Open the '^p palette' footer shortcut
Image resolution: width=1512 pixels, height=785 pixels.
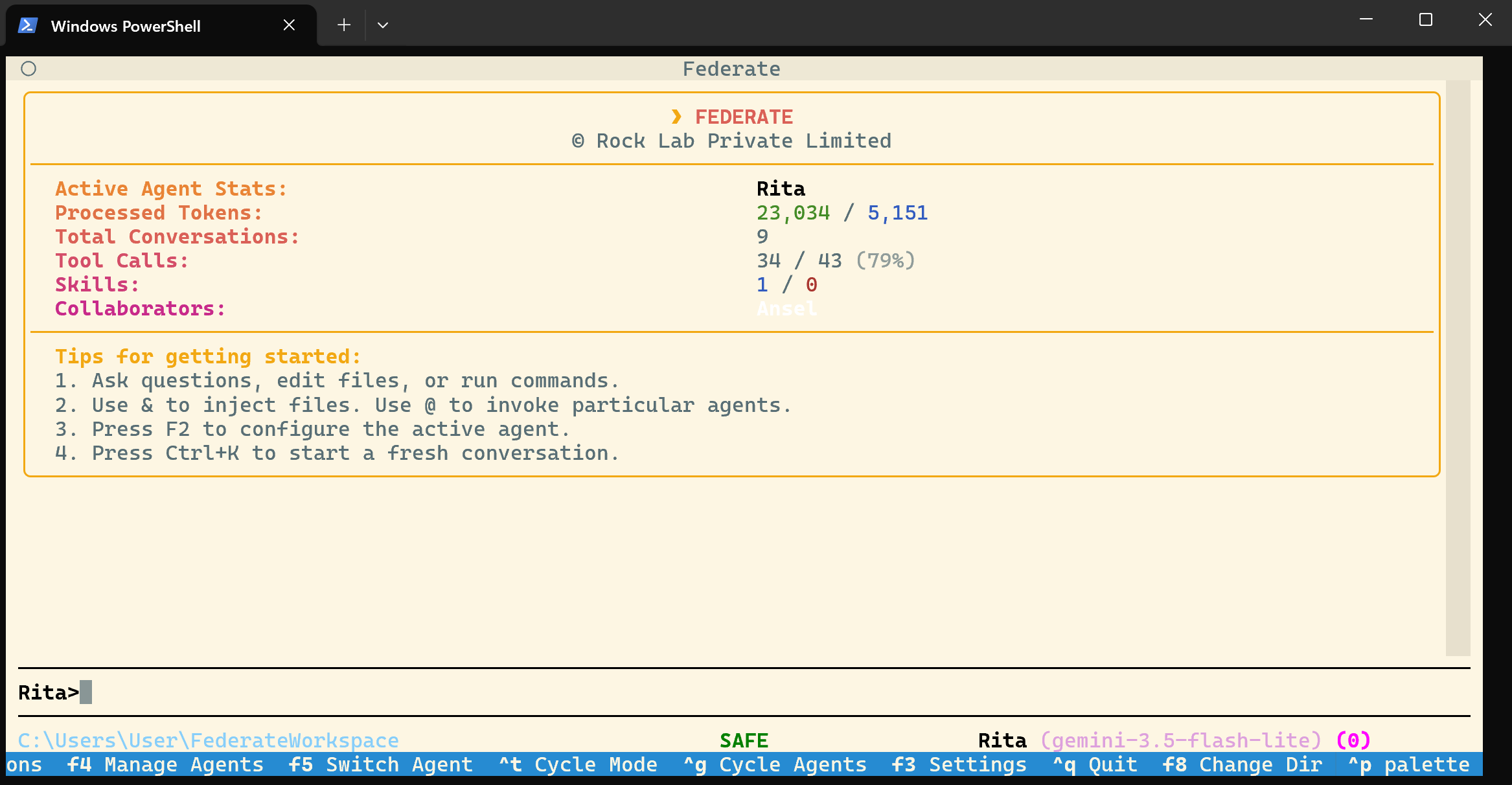click(x=1408, y=764)
